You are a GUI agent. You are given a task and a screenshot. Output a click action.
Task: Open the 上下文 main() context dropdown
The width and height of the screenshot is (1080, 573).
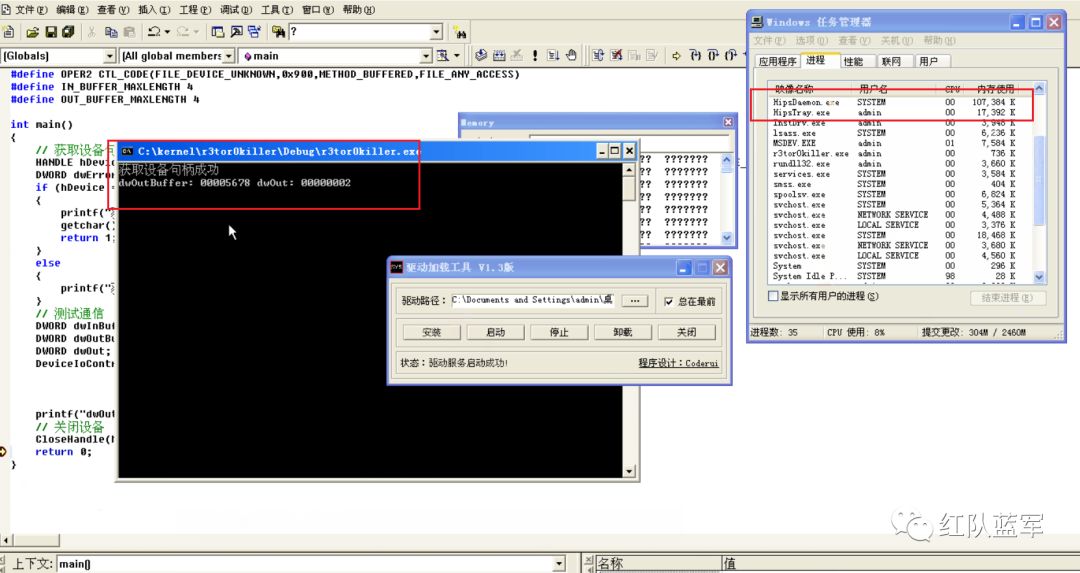click(559, 564)
